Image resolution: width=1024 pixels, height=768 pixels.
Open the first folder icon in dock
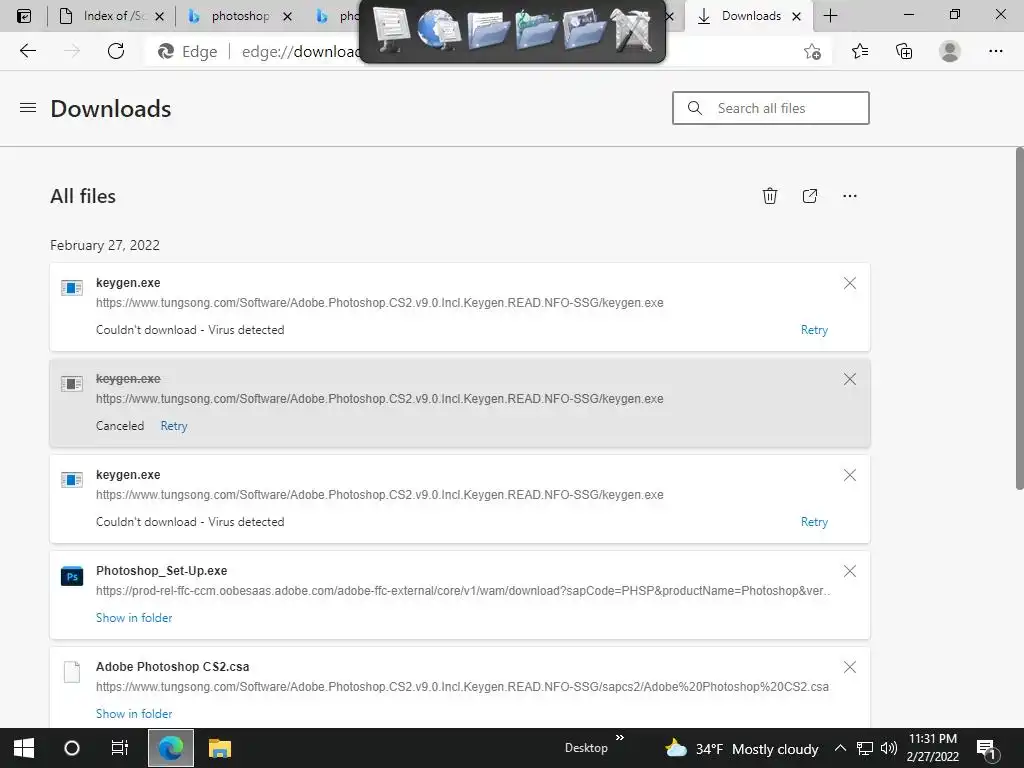[488, 30]
